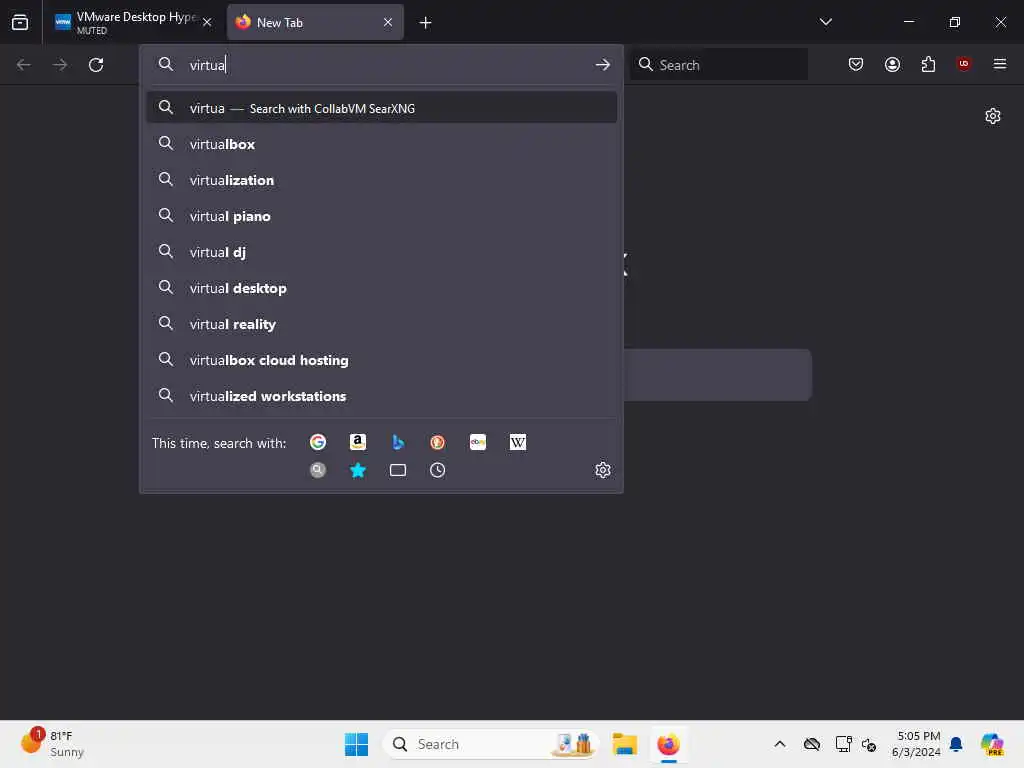1024x768 pixels.
Task: Search with eBay engine icon
Action: click(477, 442)
